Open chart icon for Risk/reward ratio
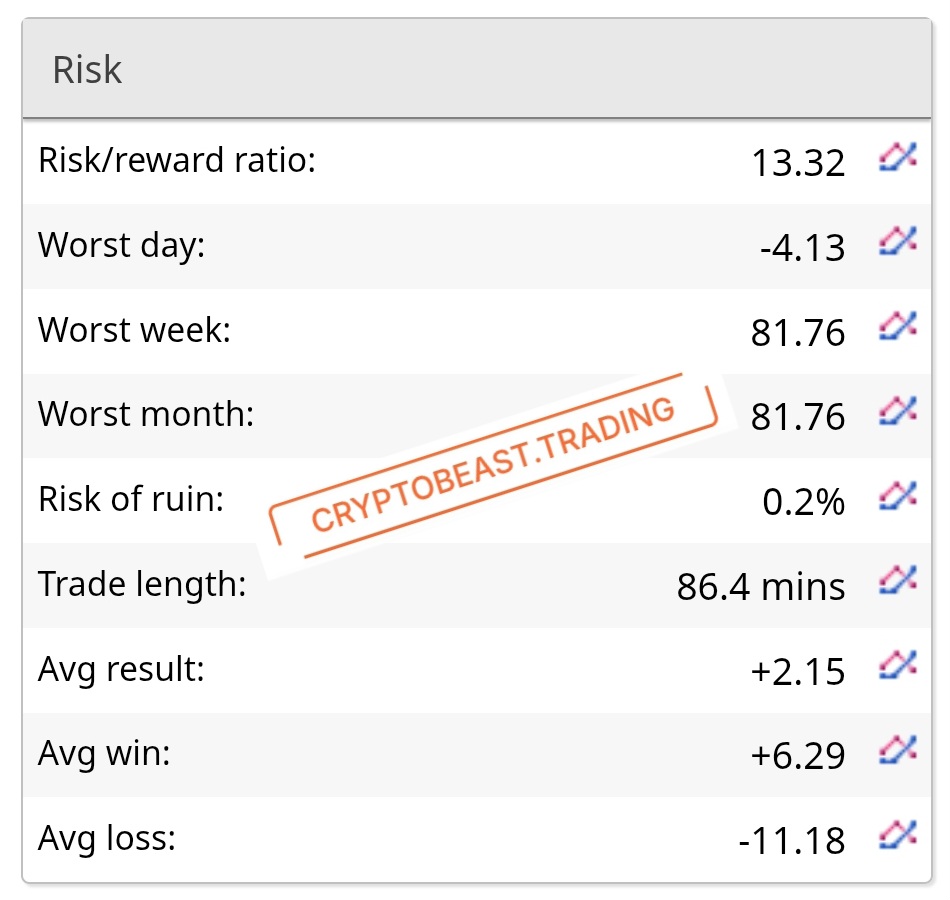The image size is (950, 900). [898, 158]
